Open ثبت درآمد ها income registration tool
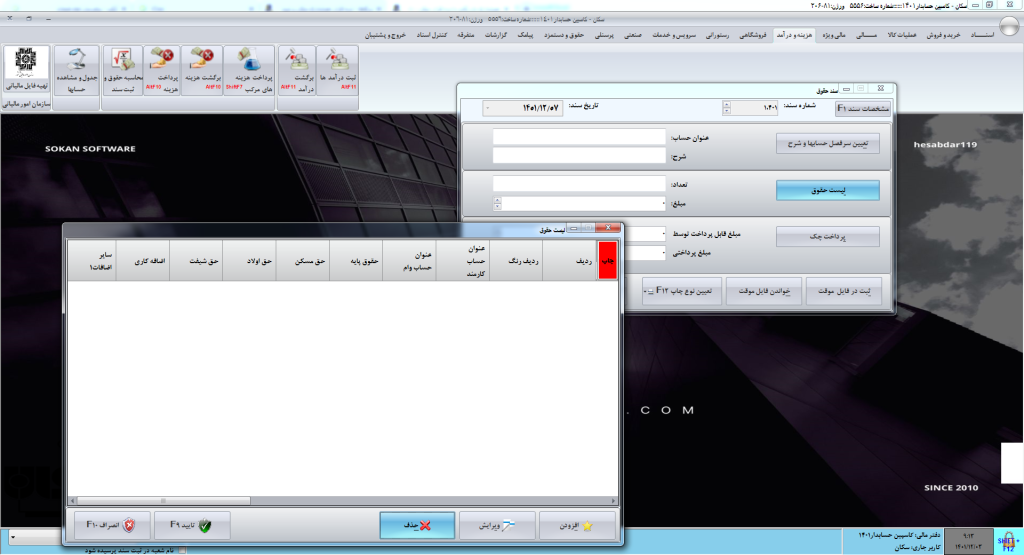The height and width of the screenshot is (555, 1024). [338, 70]
